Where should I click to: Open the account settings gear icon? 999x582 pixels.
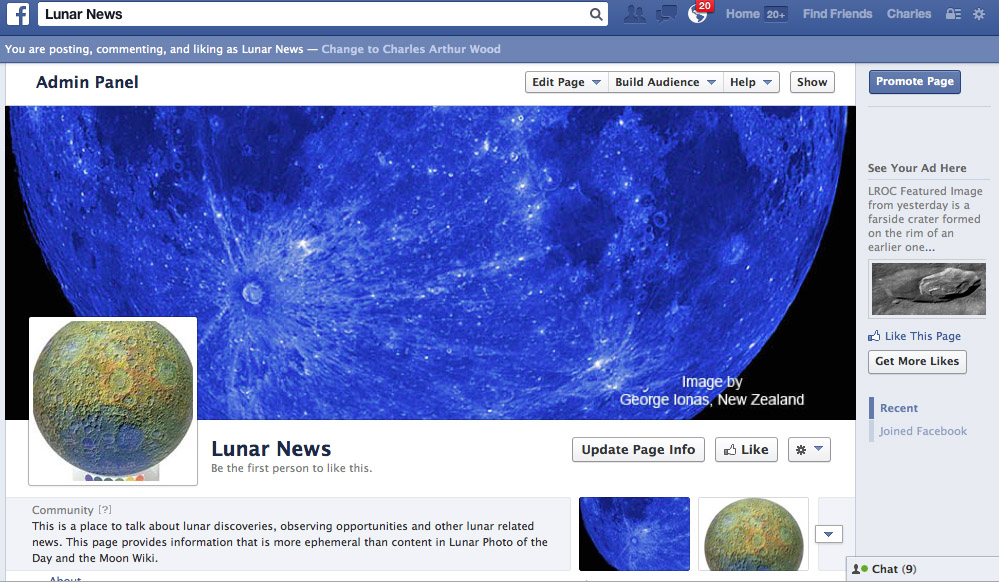[979, 14]
